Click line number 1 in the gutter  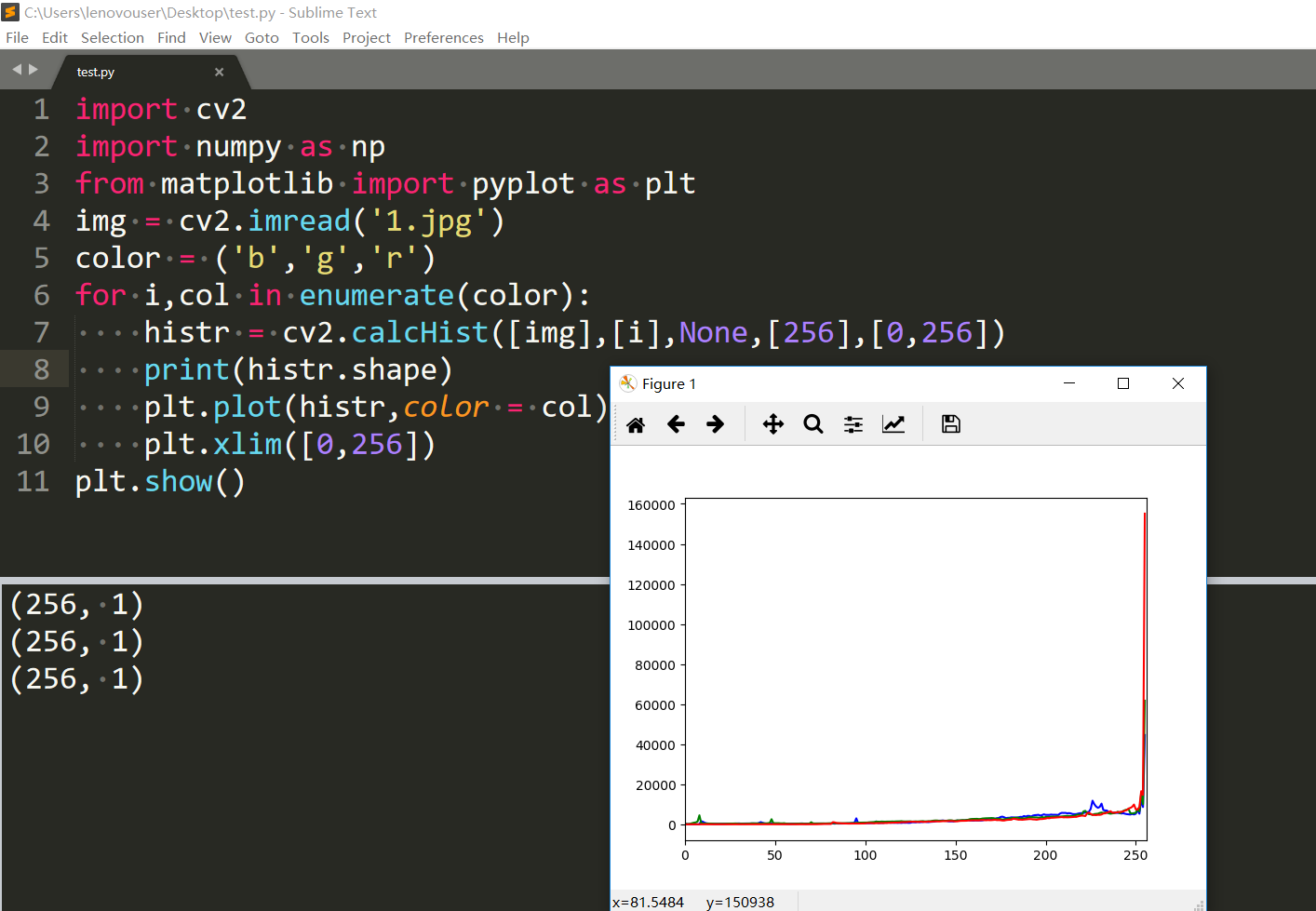point(42,110)
